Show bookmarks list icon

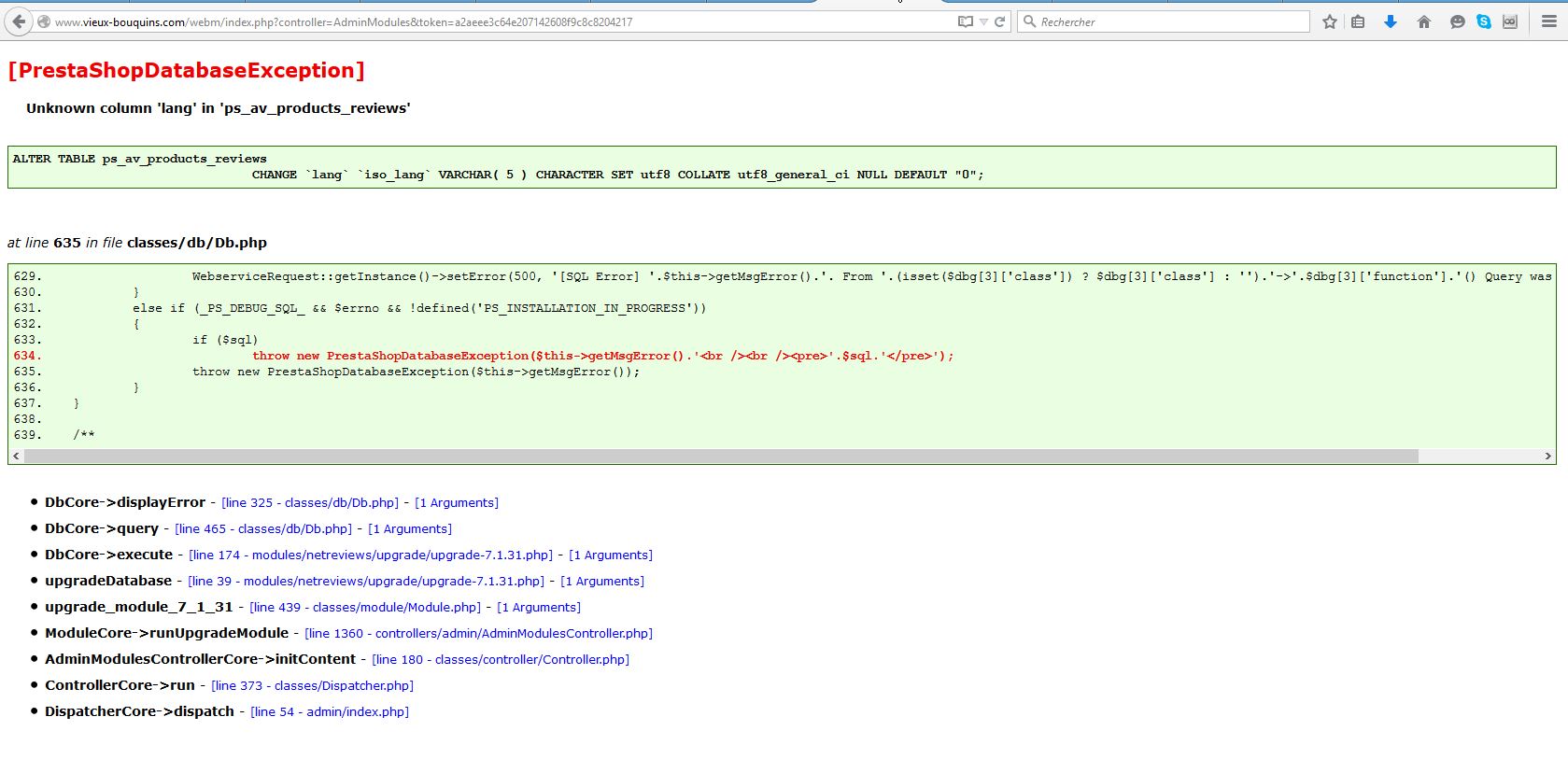point(1358,21)
